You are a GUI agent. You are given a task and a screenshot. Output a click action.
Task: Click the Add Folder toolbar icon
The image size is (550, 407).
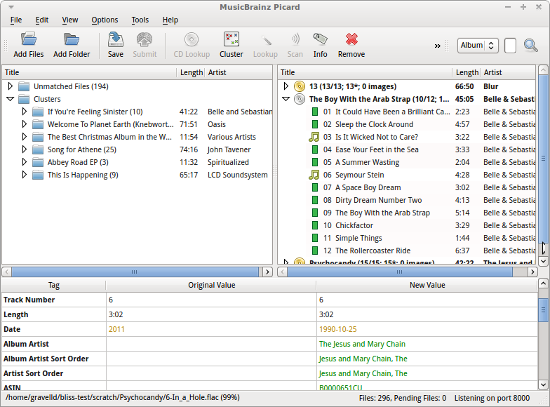72,39
